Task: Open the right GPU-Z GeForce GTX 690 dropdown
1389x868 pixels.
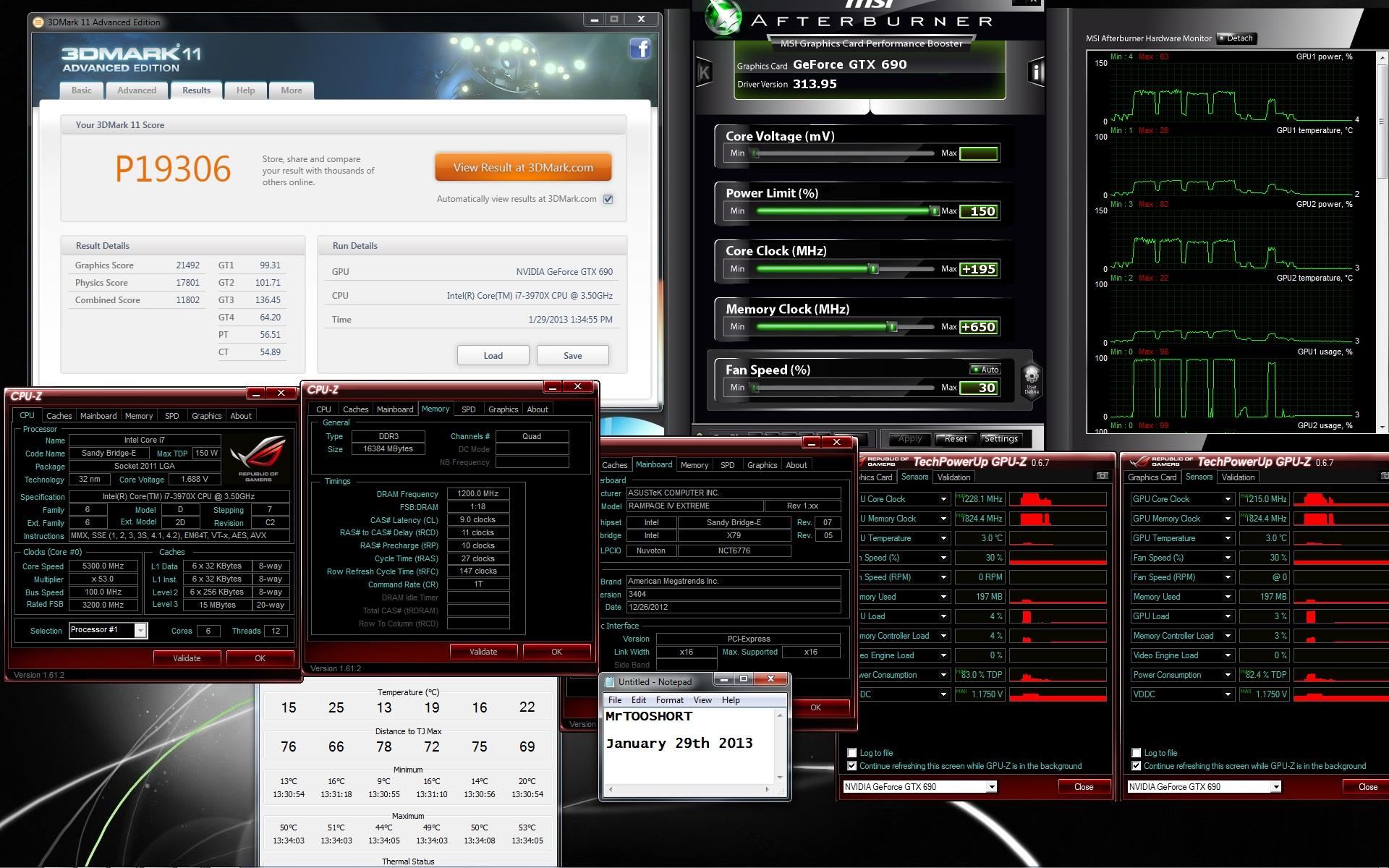Action: (x=1276, y=787)
